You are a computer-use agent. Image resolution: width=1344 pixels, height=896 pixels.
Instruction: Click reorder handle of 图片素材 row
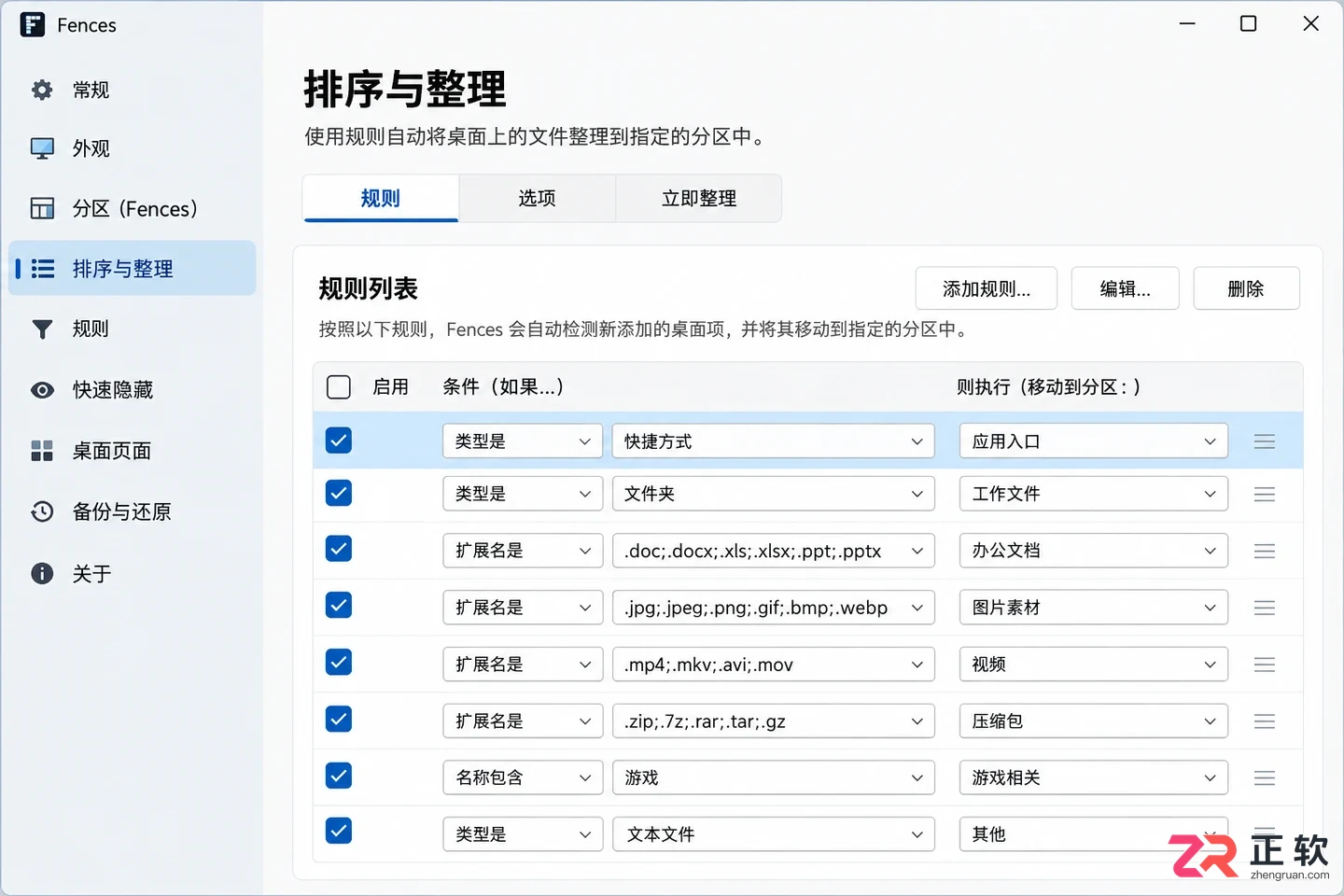1265,609
